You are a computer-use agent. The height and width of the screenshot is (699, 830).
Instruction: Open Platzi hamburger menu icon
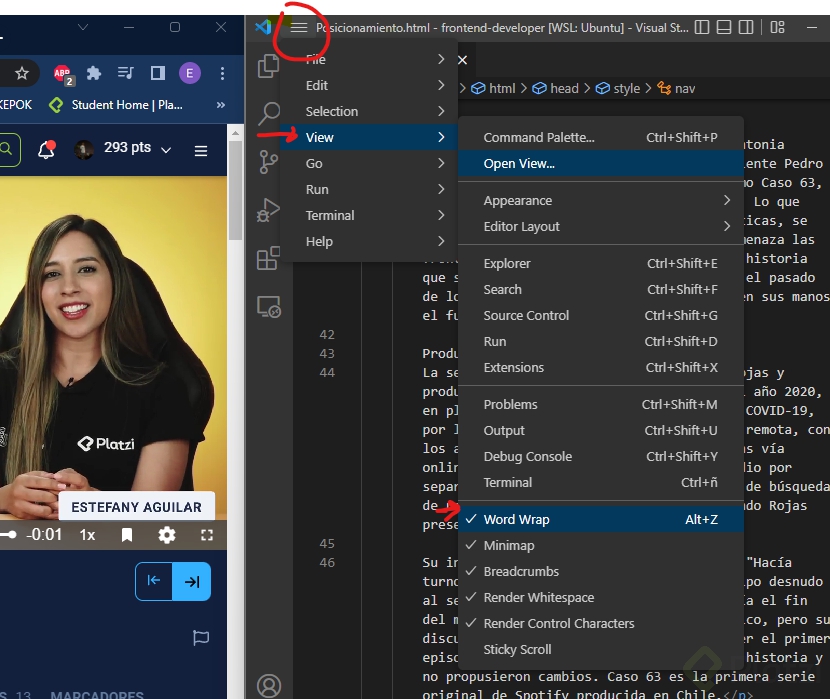pos(201,151)
